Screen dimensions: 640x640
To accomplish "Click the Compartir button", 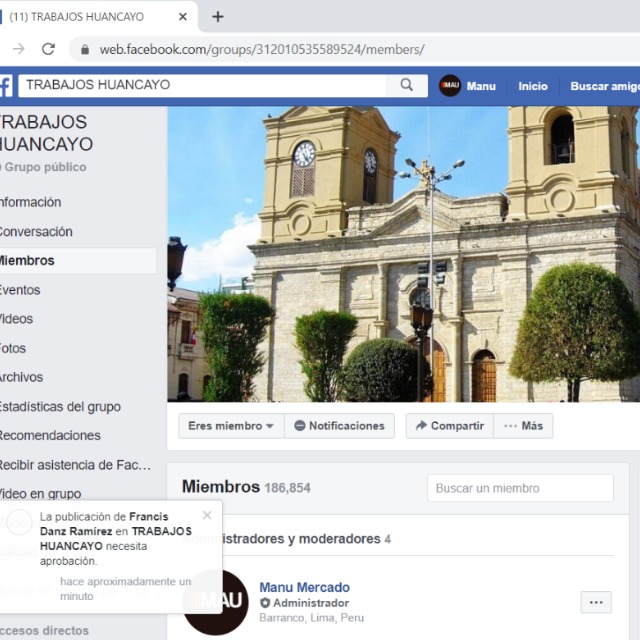I will tap(450, 426).
